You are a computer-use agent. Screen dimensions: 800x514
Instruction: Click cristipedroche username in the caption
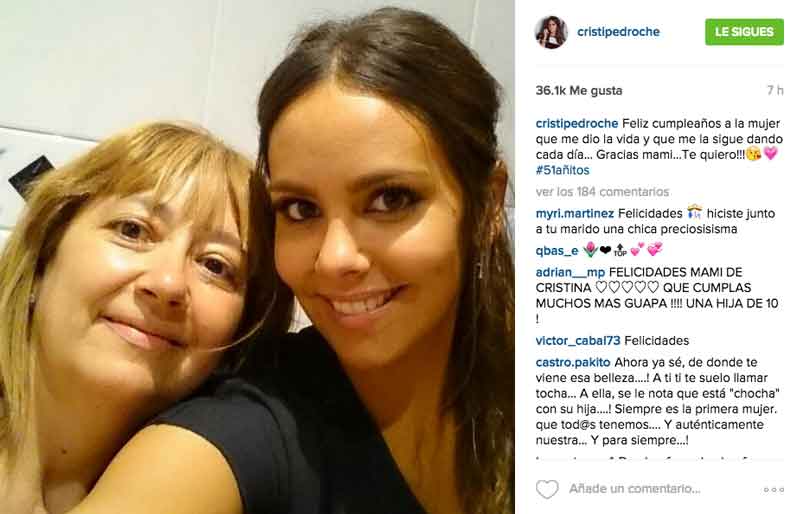577,124
